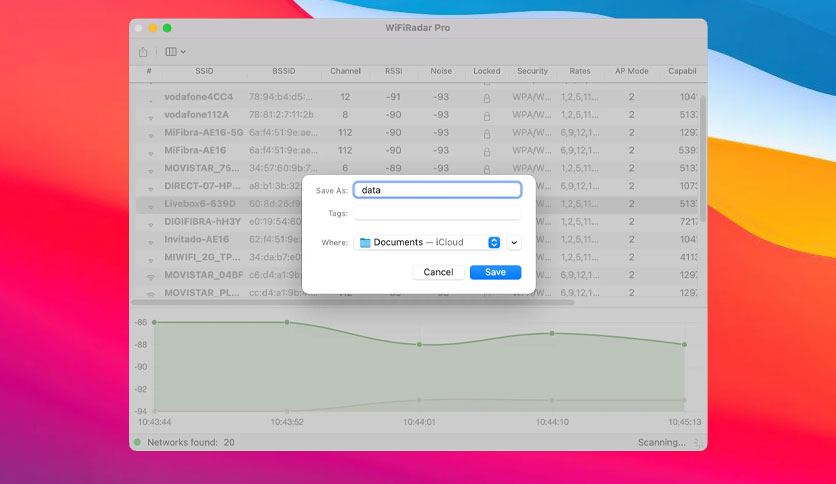Sort by the Locked column header
The width and height of the screenshot is (836, 484).
click(x=487, y=71)
